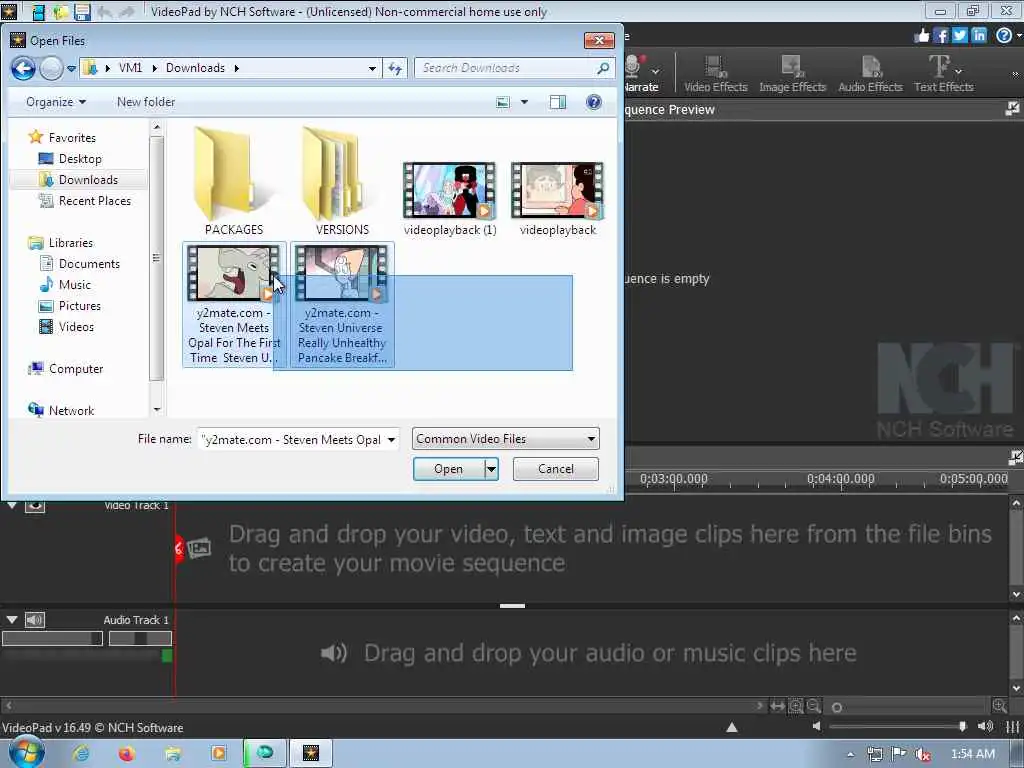Select the videoplayback video file

pyautogui.click(x=558, y=199)
